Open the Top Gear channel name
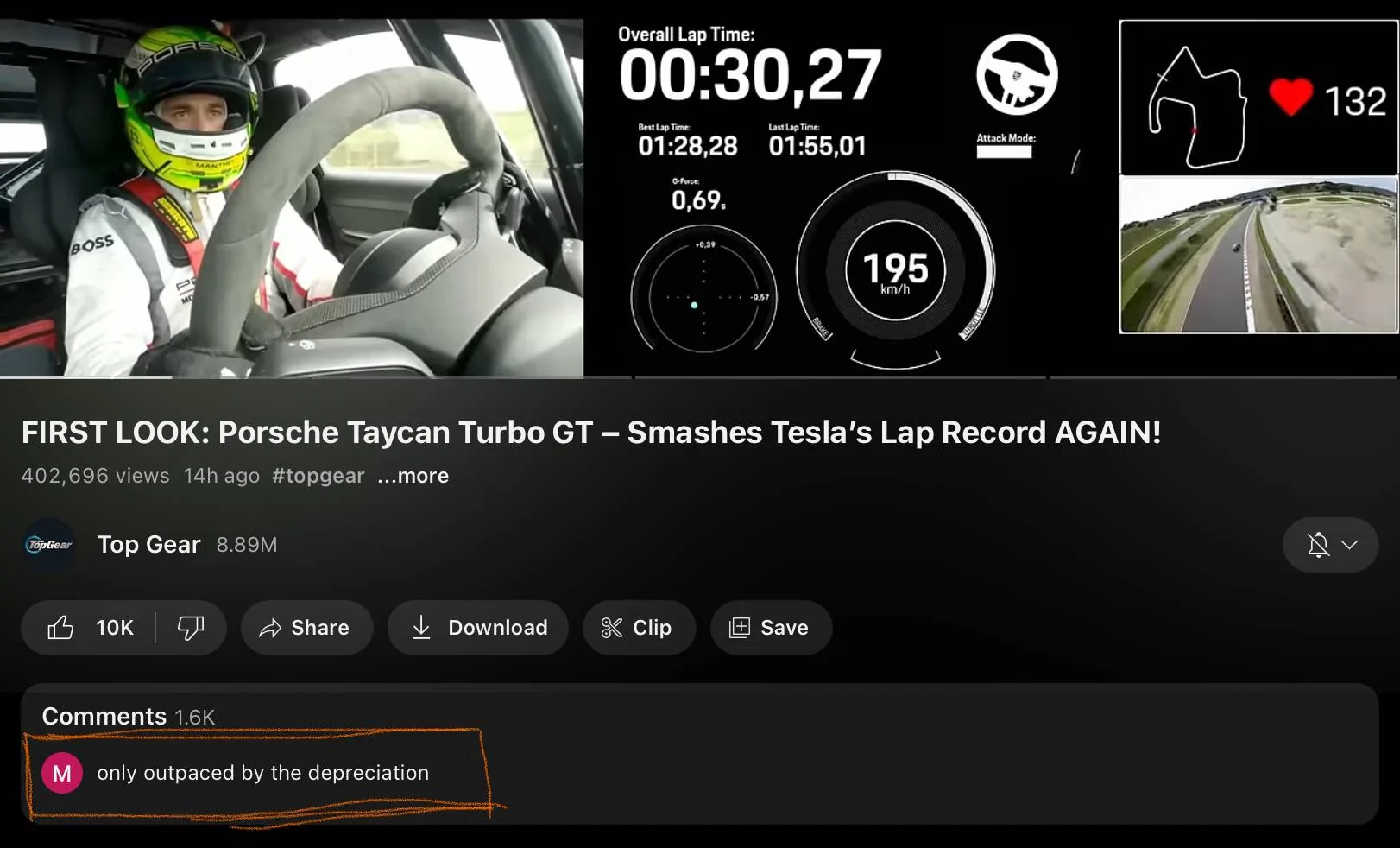 coord(148,545)
